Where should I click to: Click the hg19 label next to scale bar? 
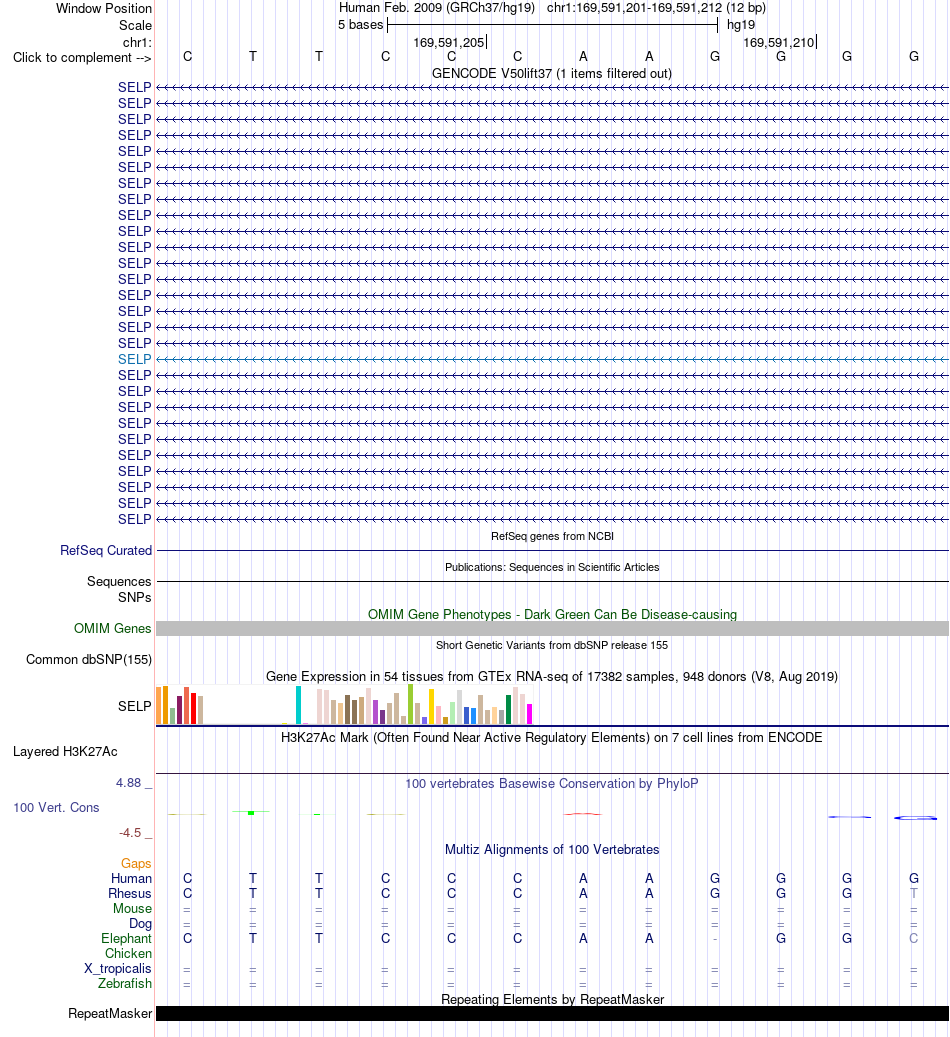click(x=740, y=24)
